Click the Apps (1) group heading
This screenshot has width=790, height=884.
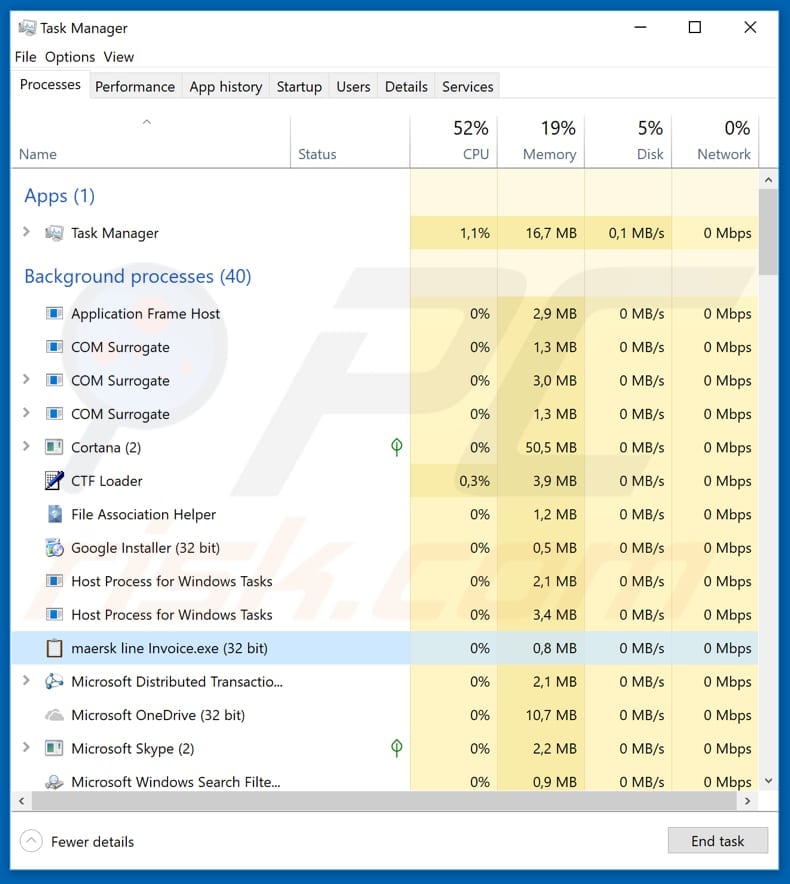(x=59, y=196)
